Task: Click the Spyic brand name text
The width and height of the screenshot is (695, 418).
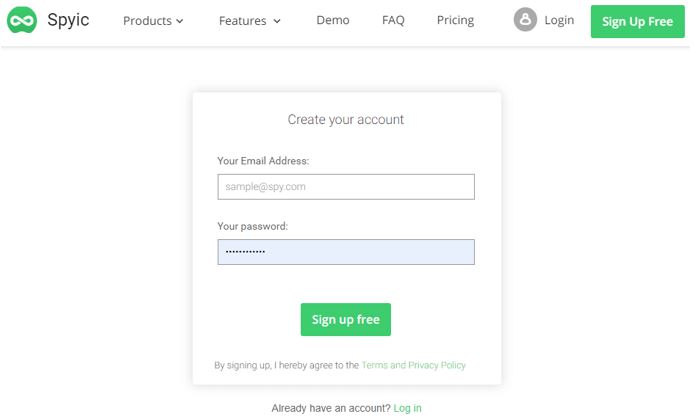Action: pos(68,20)
